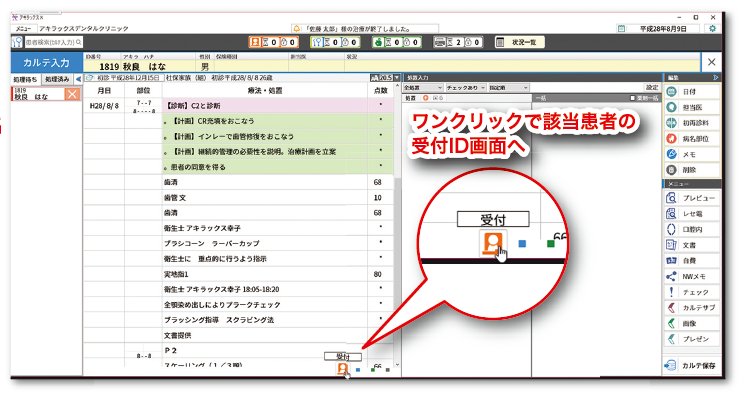Click the カルテ保存 save button
This screenshot has width=745, height=394.
[x=692, y=365]
